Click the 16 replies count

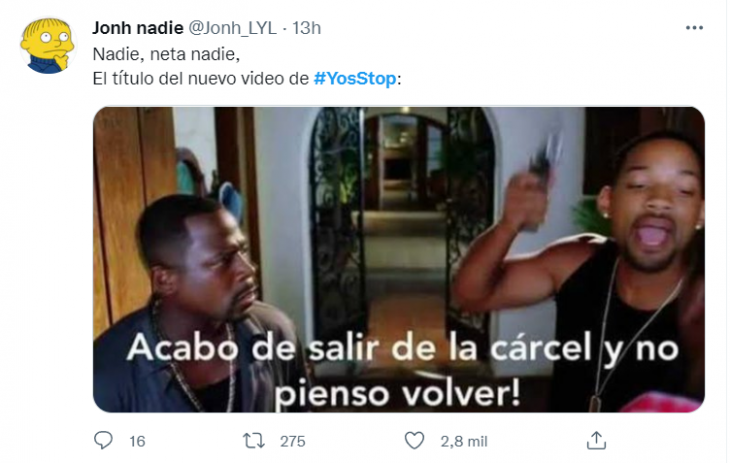pyautogui.click(x=137, y=441)
